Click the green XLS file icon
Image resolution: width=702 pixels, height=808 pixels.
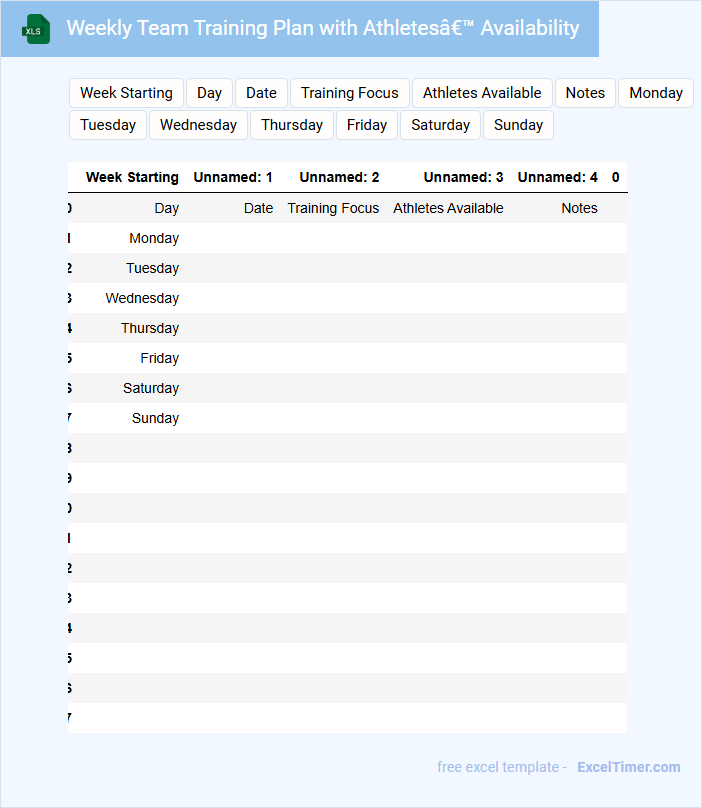(x=36, y=29)
